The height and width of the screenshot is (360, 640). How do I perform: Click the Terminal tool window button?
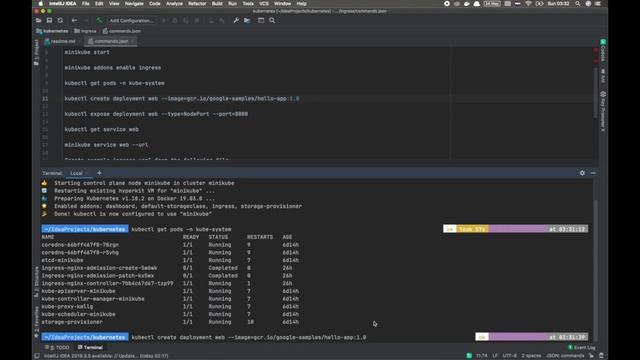point(90,347)
